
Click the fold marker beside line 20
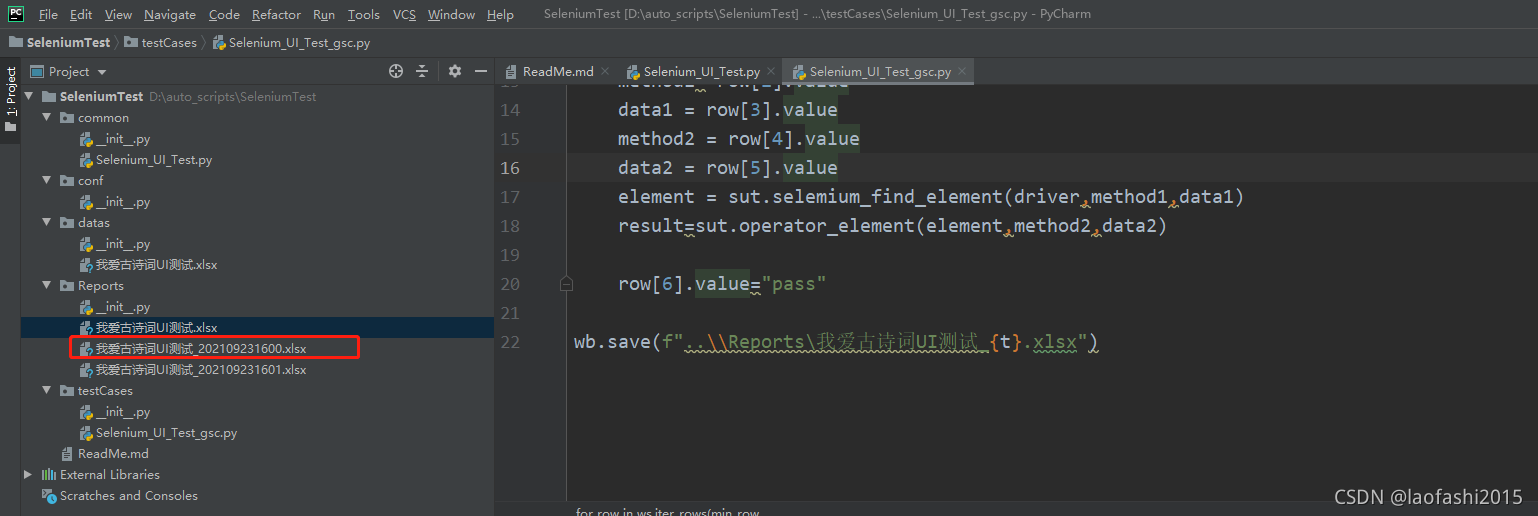click(x=567, y=284)
